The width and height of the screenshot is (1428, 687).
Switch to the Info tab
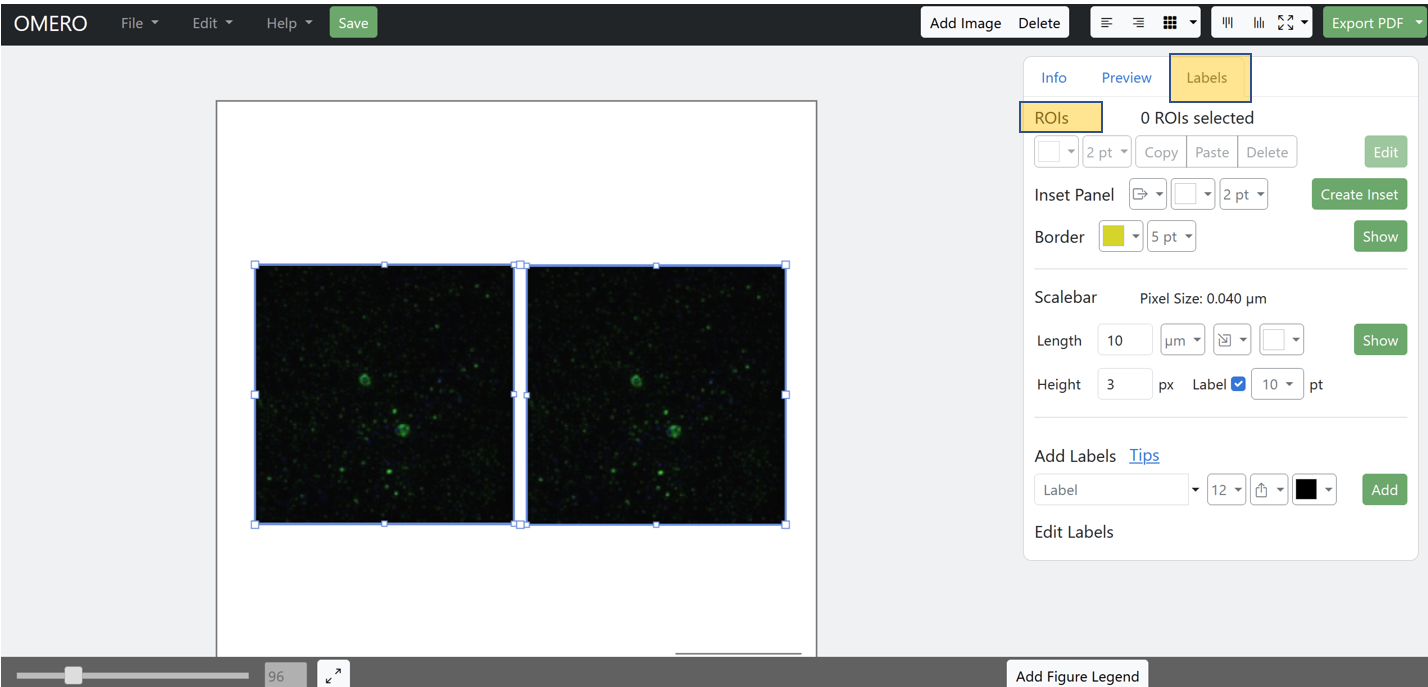1054,77
